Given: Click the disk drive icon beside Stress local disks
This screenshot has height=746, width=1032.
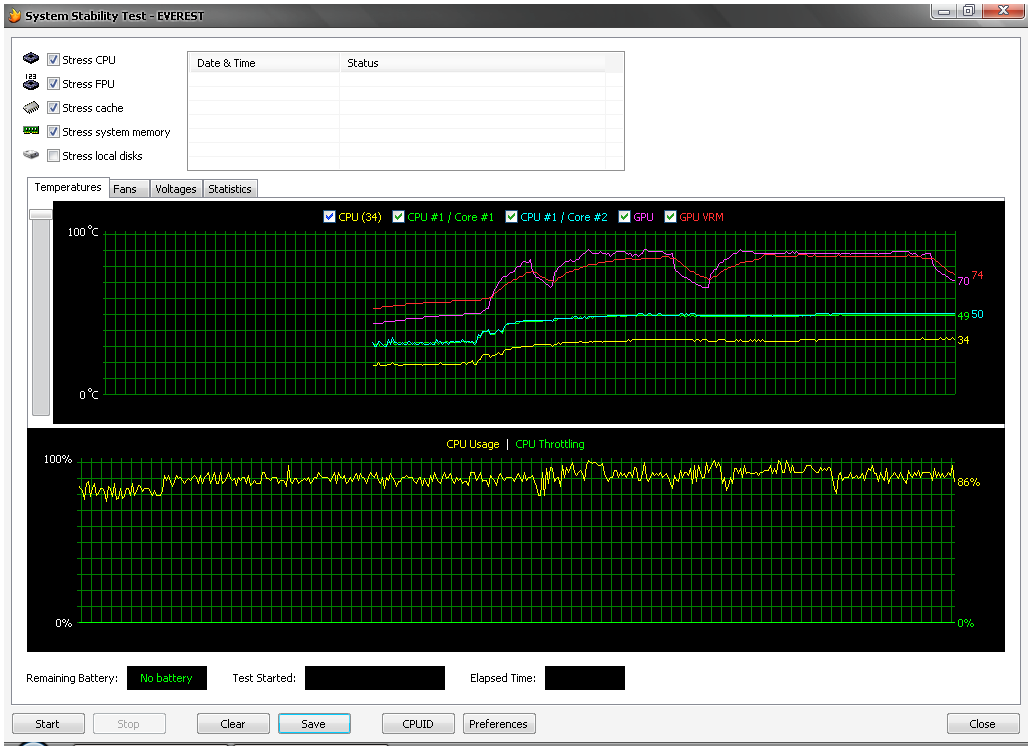Looking at the screenshot, I should 31,156.
